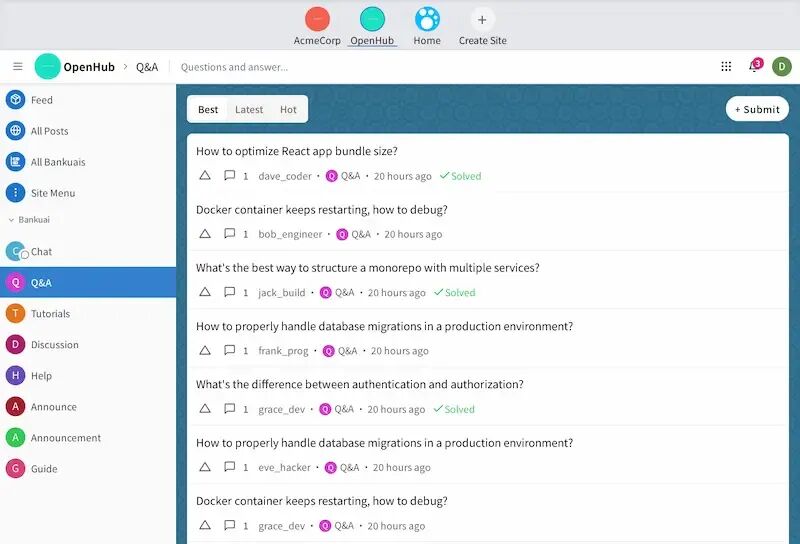Screen dimensions: 800x544
Task: Click Solved label on the monorepo question
Action: coord(454,292)
